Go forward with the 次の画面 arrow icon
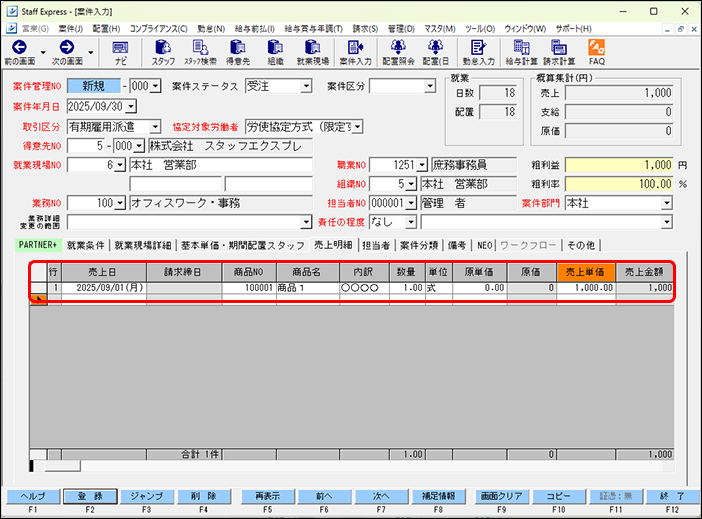The height and width of the screenshot is (519, 702). (67, 47)
